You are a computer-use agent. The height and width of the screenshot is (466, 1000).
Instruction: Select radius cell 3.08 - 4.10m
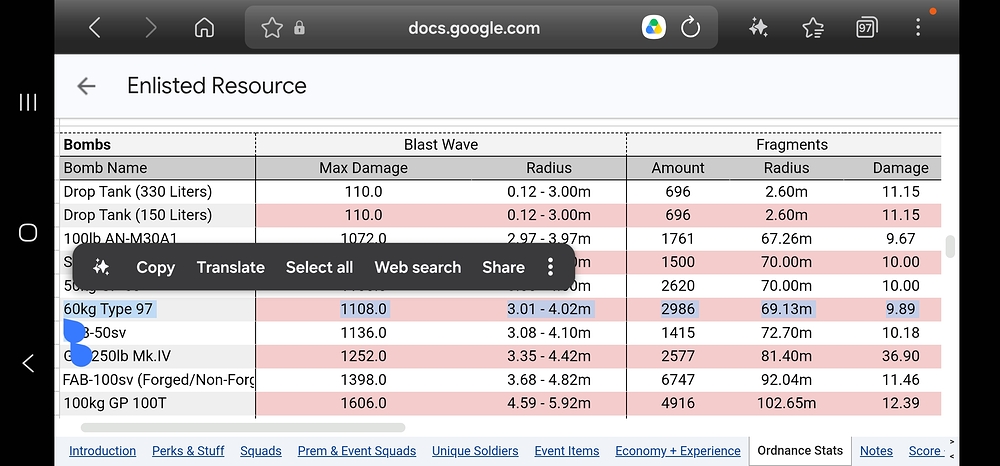point(549,333)
